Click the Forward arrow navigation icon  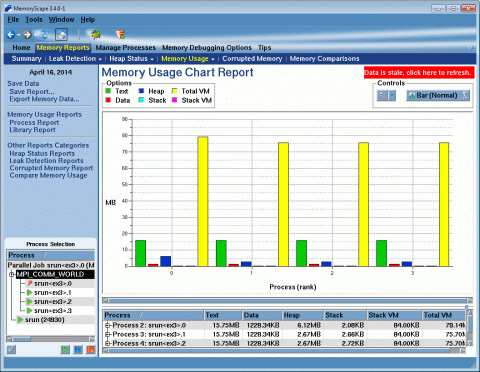tap(27, 34)
